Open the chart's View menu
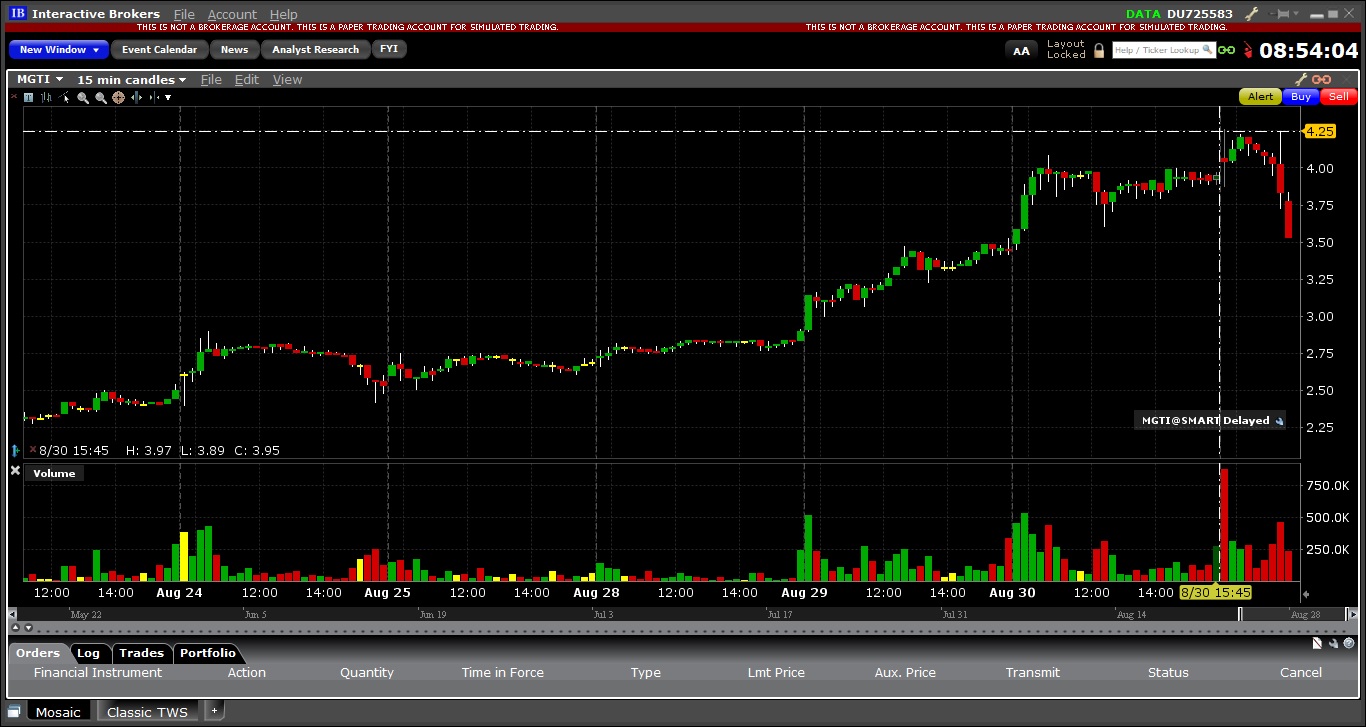 click(x=287, y=79)
